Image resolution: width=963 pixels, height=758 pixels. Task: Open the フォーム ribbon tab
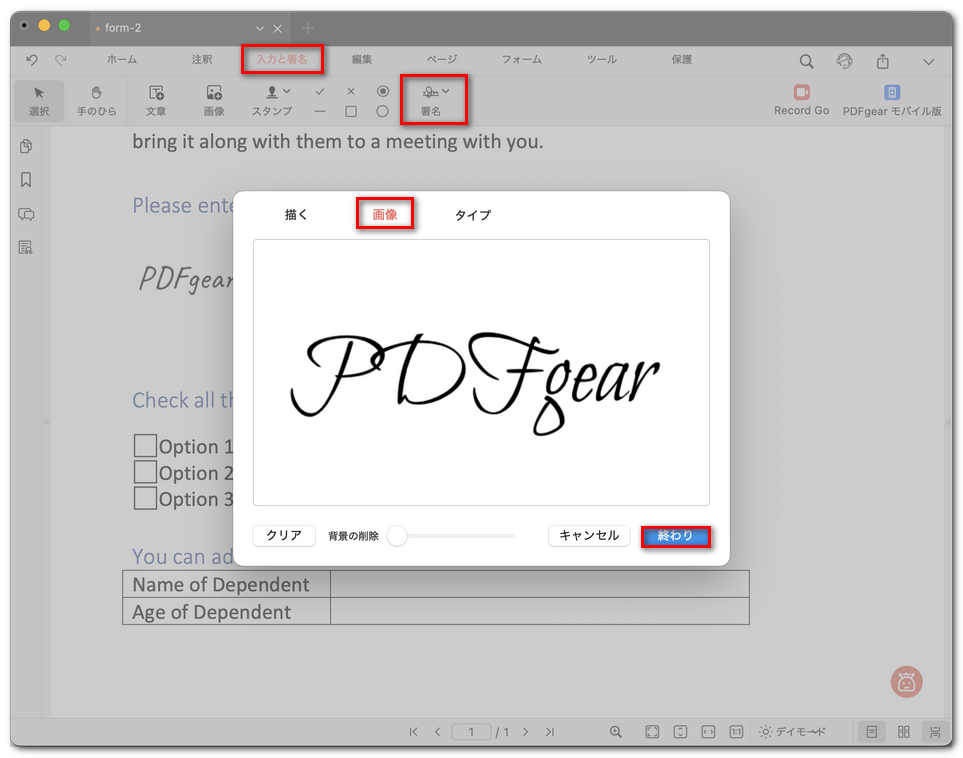coord(520,60)
